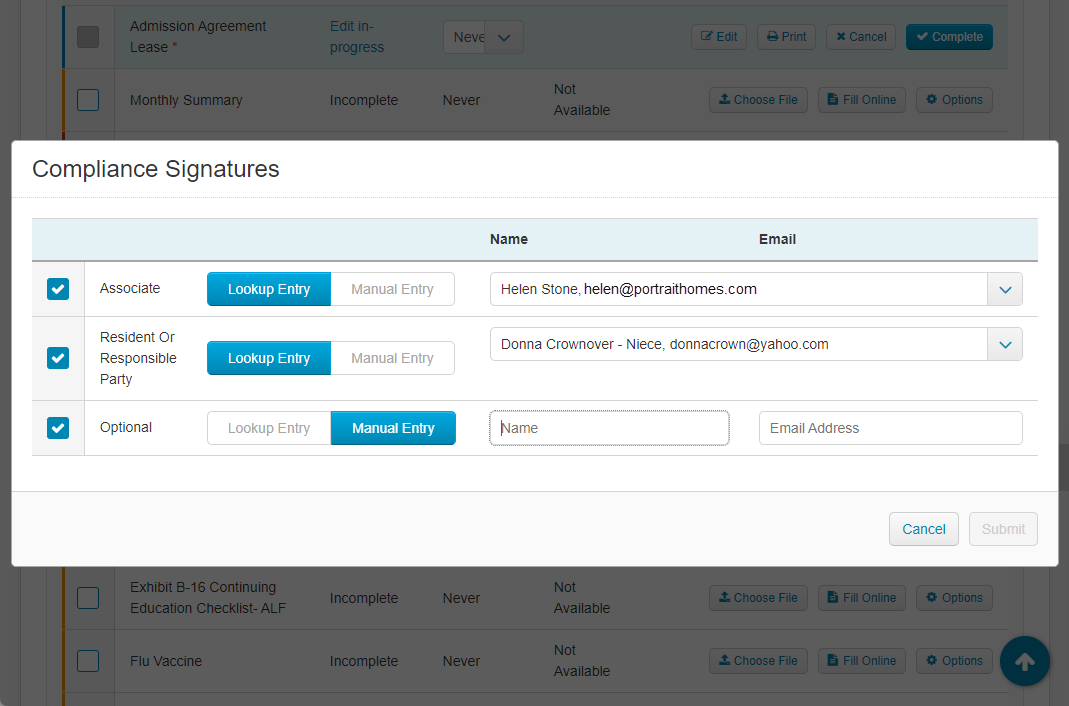
Task: Click the Email column header
Action: (x=777, y=239)
